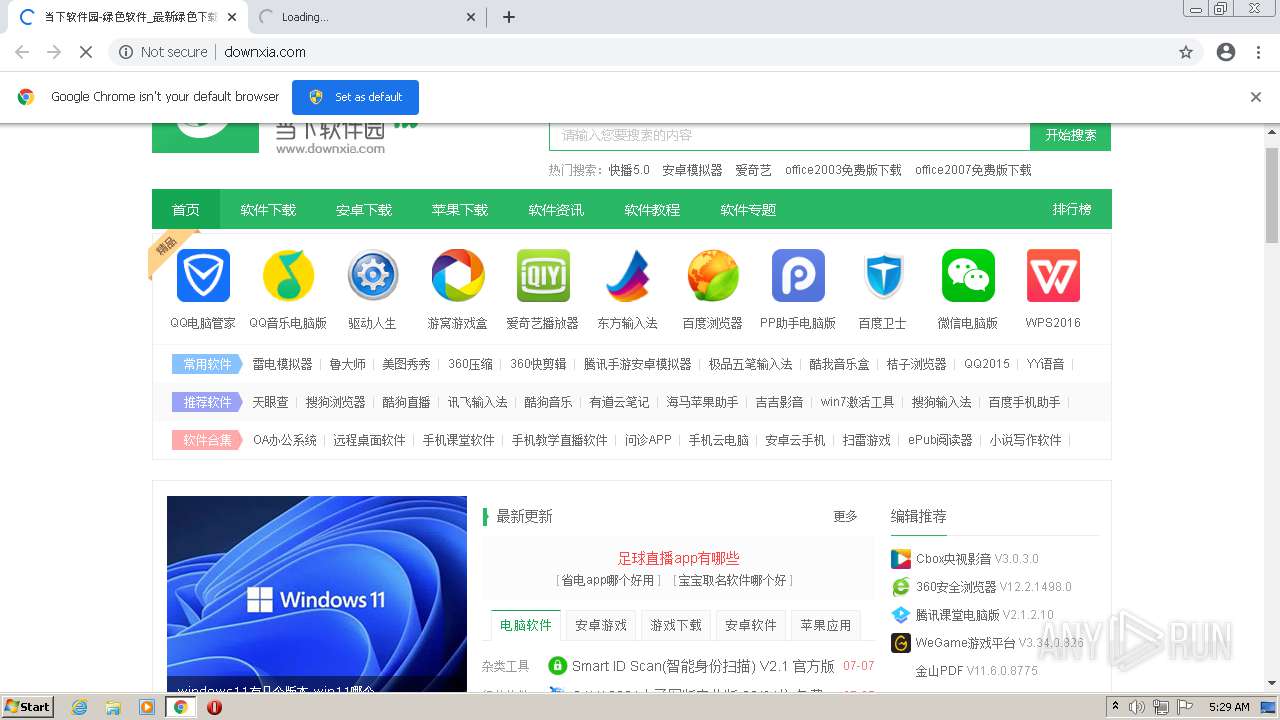Click the red security icon in taskbar
This screenshot has height=720, width=1280.
tap(214, 707)
